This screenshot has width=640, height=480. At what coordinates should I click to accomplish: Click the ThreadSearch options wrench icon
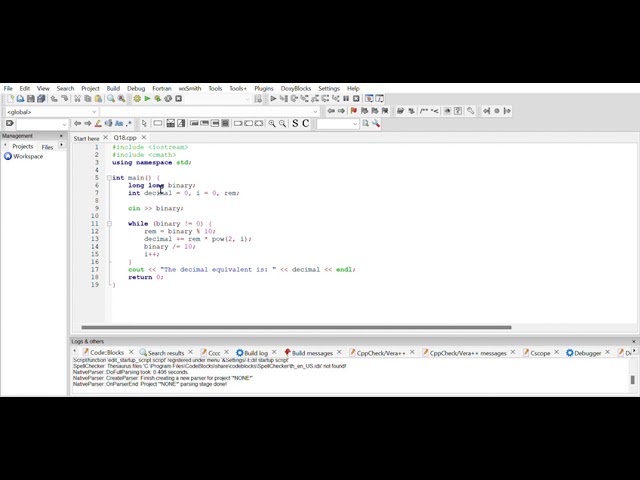click(x=376, y=124)
